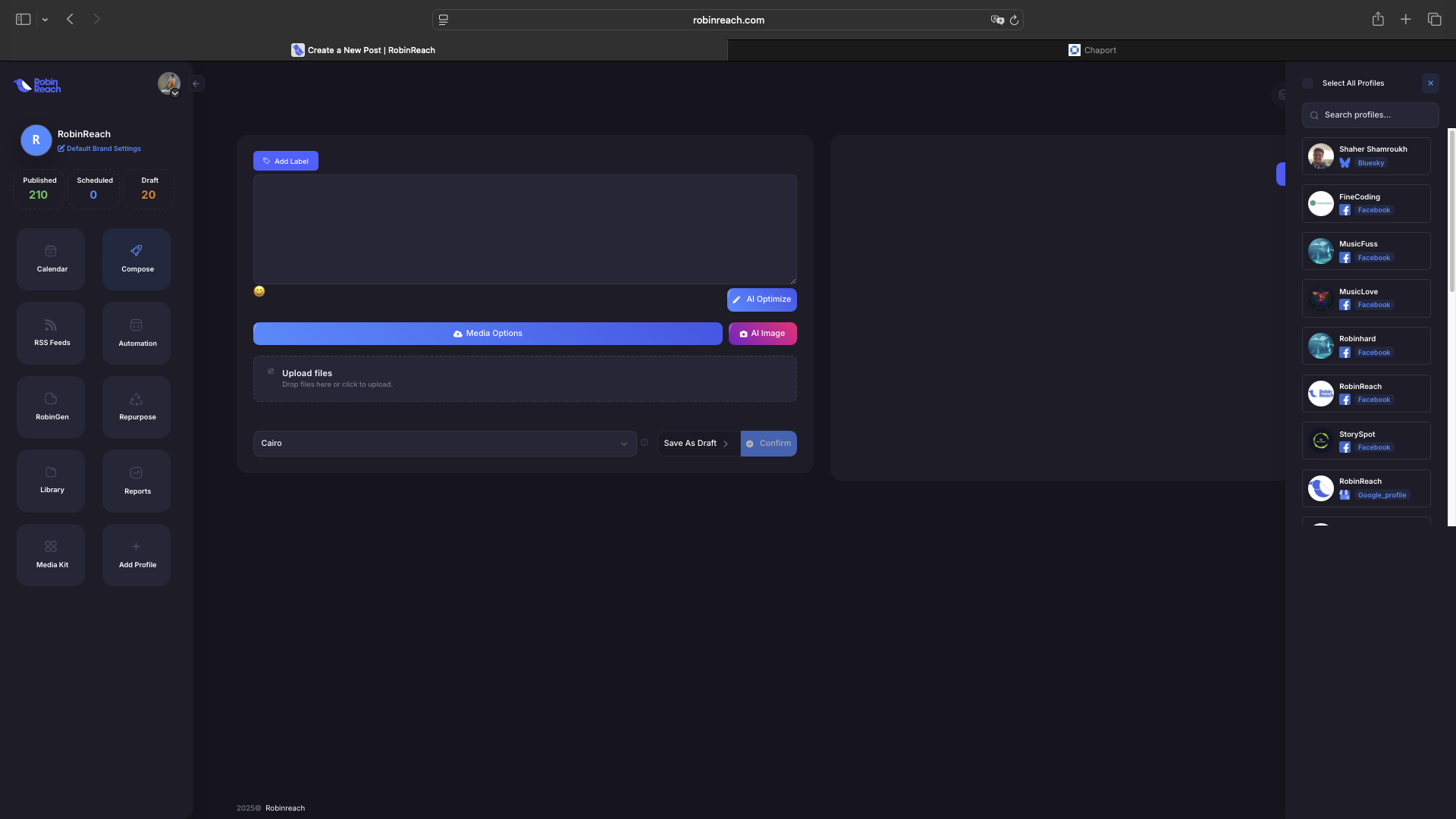The height and width of the screenshot is (819, 1456).
Task: Select the FineCoding Facebook profile
Action: point(1366,203)
